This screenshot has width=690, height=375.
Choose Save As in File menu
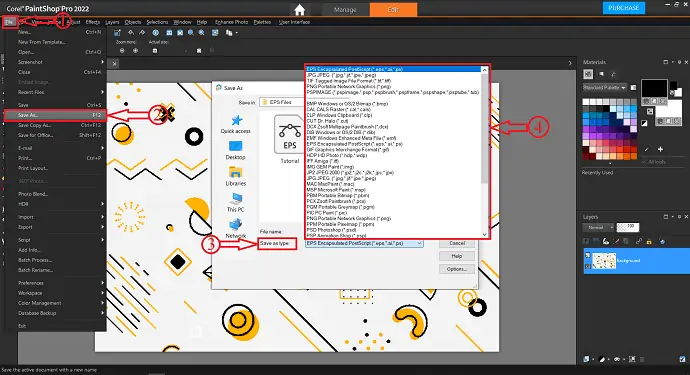pos(55,115)
